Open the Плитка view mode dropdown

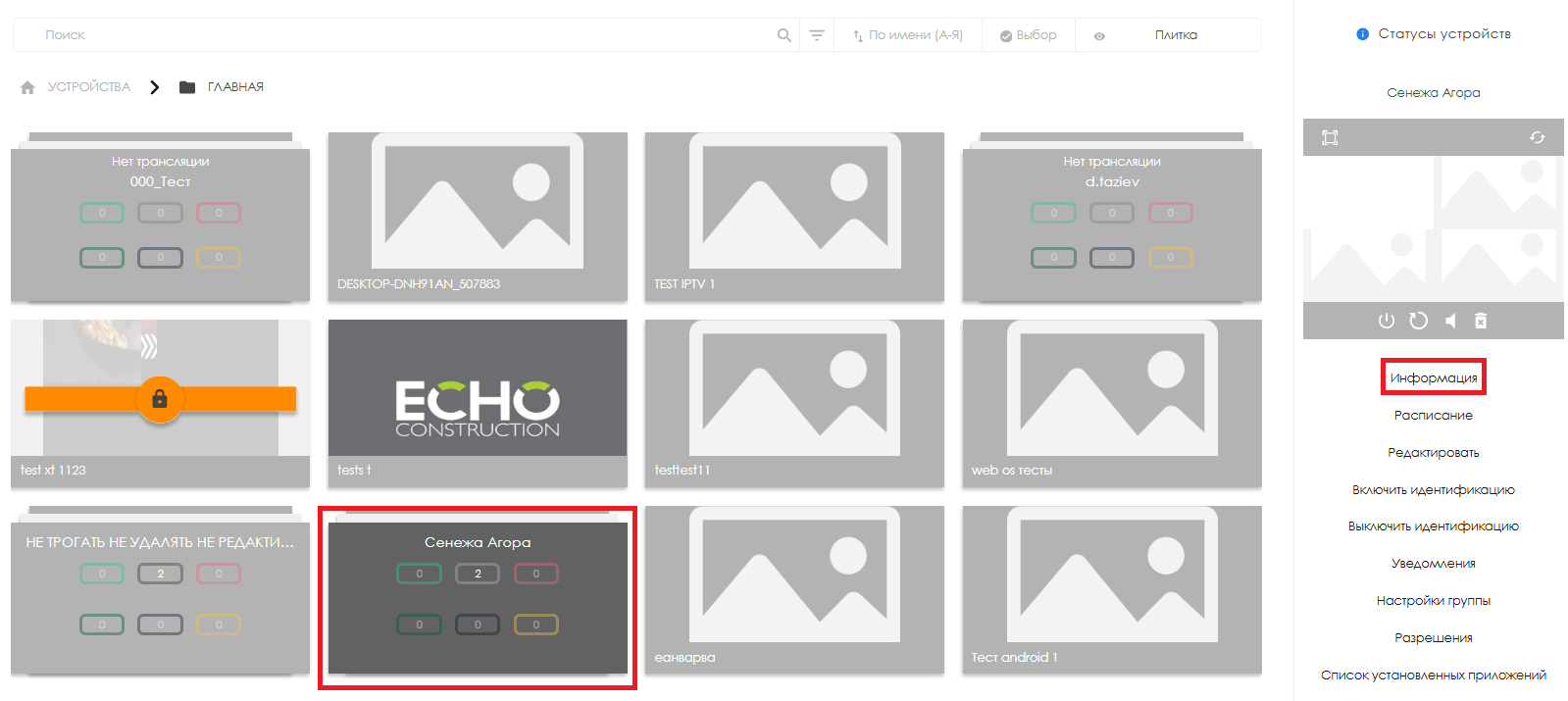tap(1175, 35)
